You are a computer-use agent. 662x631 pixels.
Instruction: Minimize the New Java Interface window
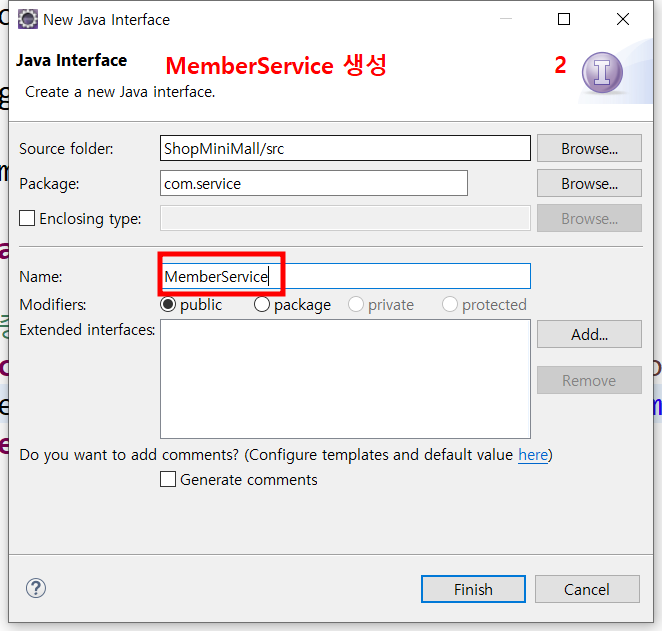point(506,19)
